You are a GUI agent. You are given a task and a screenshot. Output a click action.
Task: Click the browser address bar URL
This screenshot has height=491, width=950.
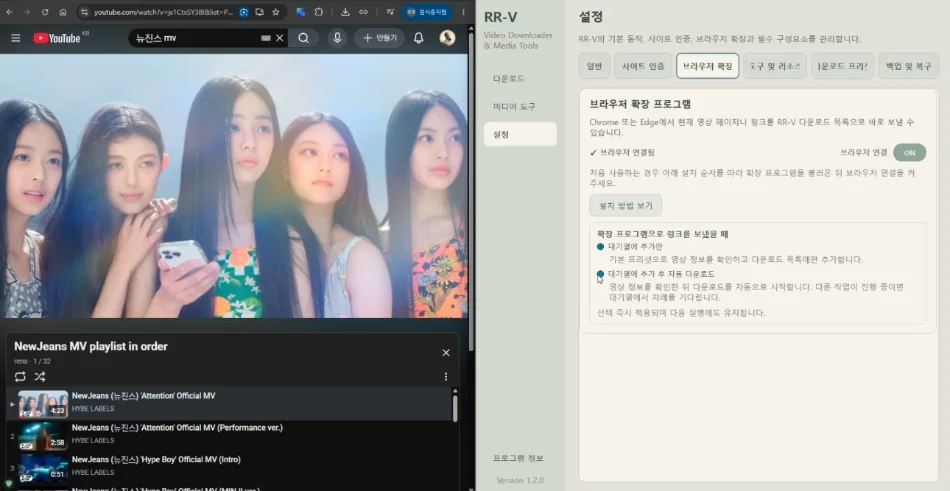[x=163, y=12]
